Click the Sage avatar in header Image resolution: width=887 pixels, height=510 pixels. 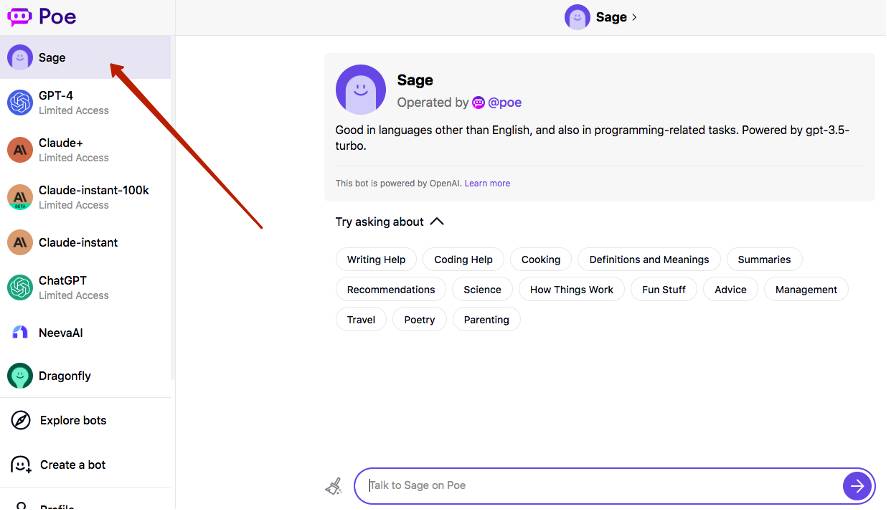(577, 17)
